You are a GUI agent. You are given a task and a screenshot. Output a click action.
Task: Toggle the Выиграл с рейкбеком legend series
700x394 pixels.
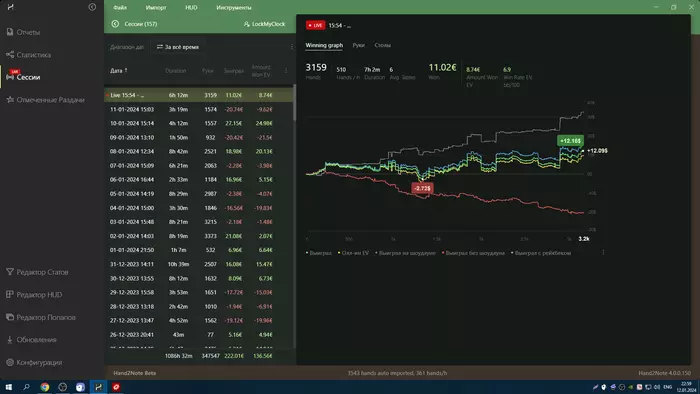[541, 253]
